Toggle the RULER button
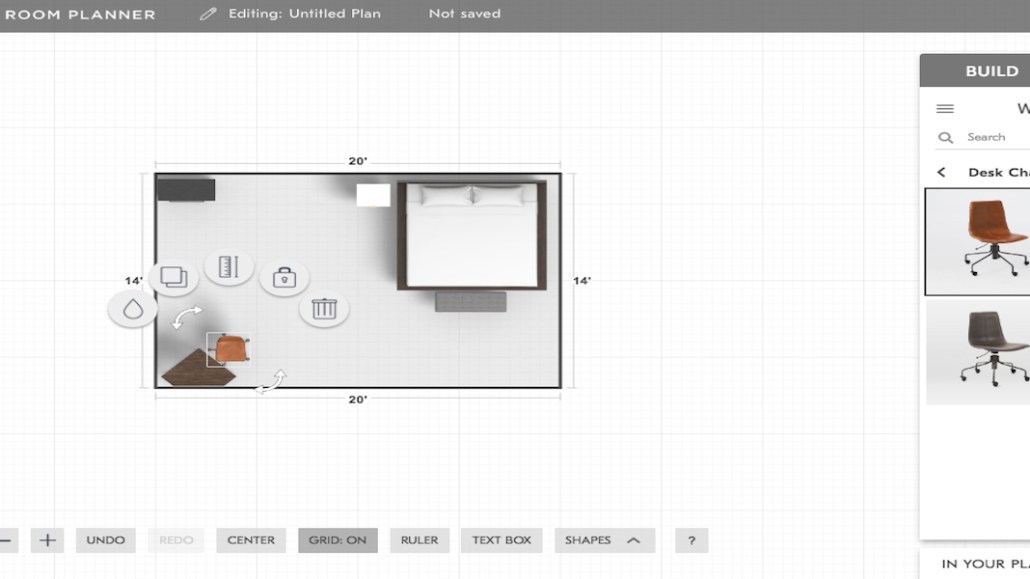Image resolution: width=1030 pixels, height=579 pixels. (419, 540)
